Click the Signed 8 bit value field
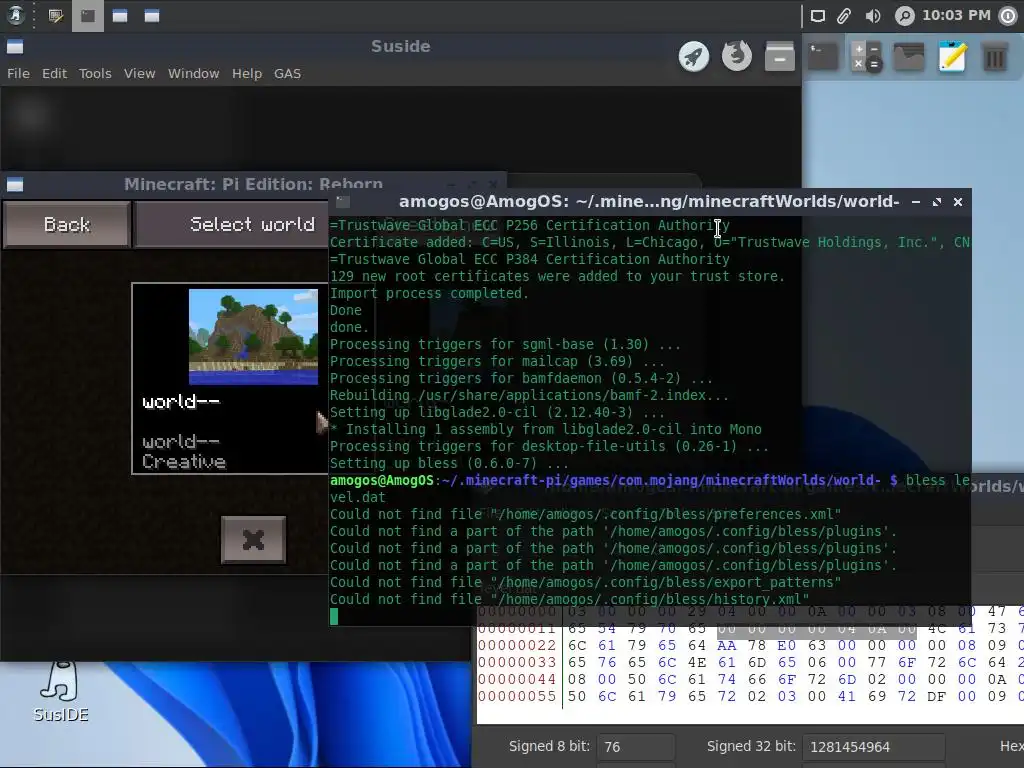Screen dimensions: 1024x768 [x=635, y=747]
